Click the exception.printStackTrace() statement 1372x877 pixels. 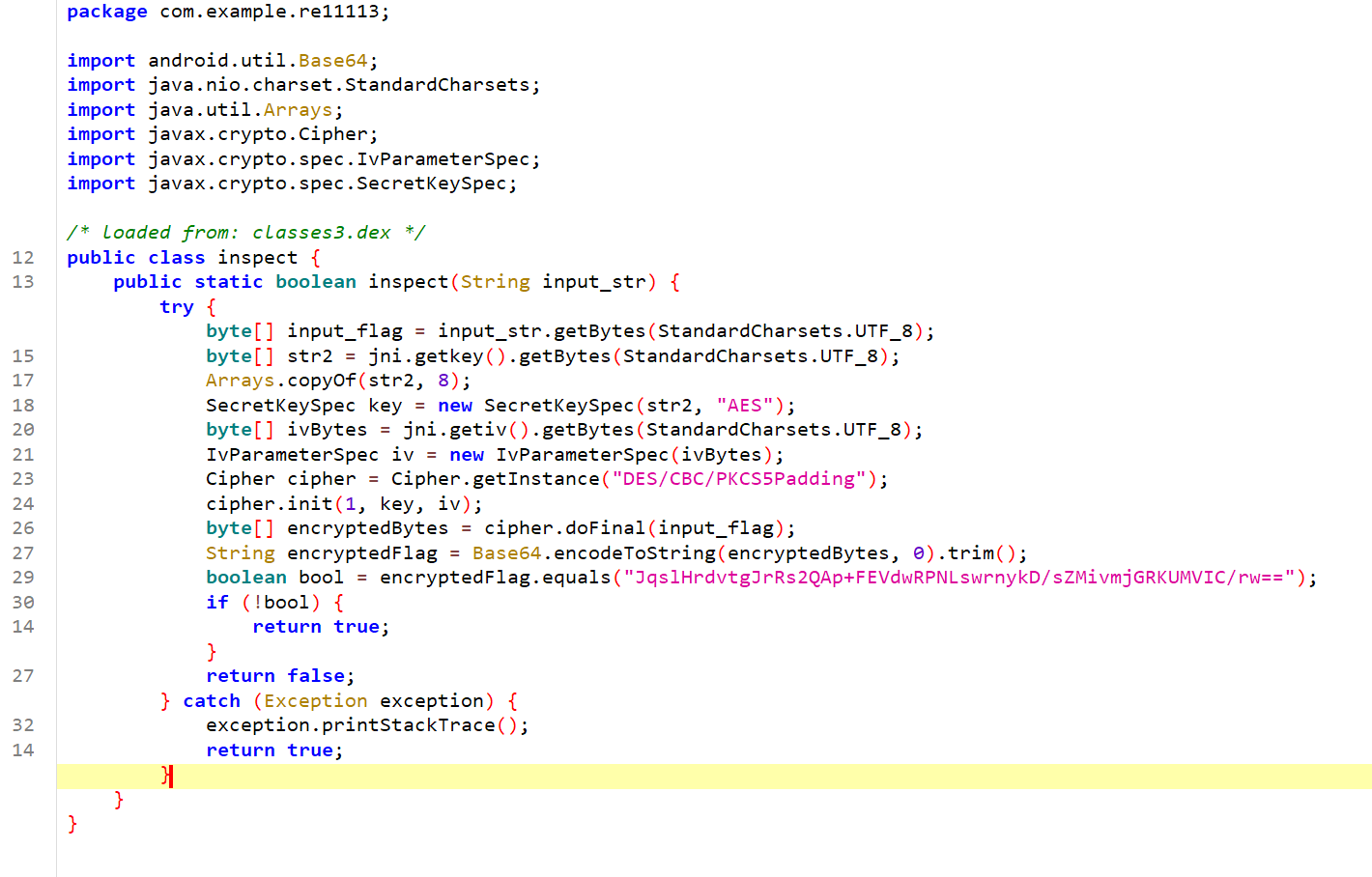(x=367, y=725)
